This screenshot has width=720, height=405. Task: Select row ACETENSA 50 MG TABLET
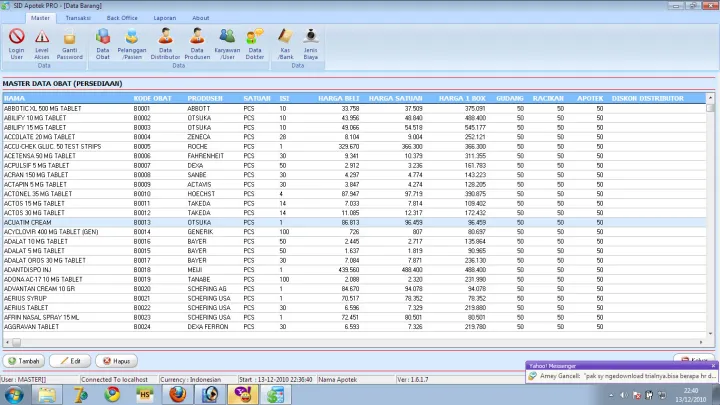354,156
